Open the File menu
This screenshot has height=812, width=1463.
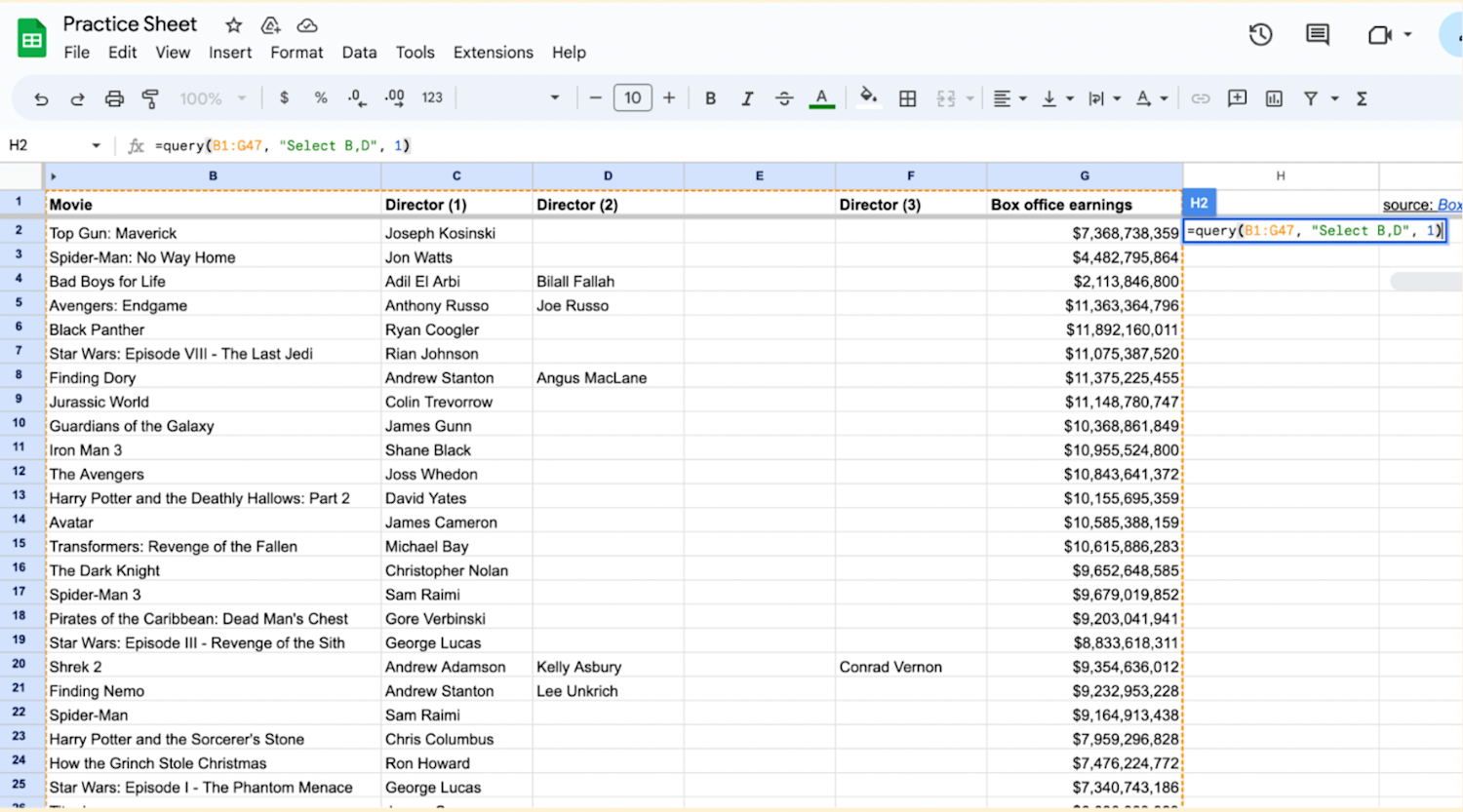[x=77, y=53]
